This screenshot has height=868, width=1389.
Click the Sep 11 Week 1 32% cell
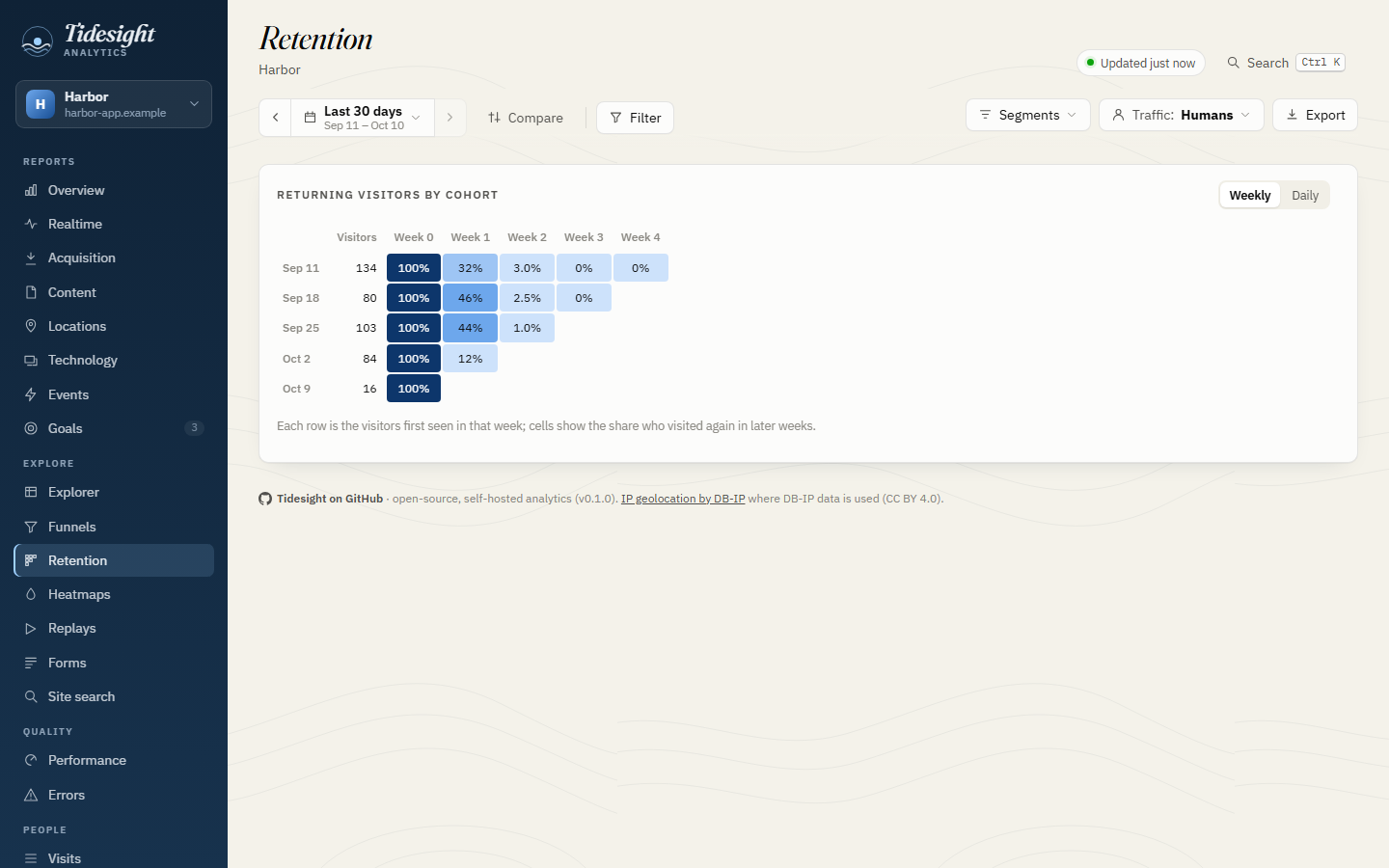click(x=471, y=268)
